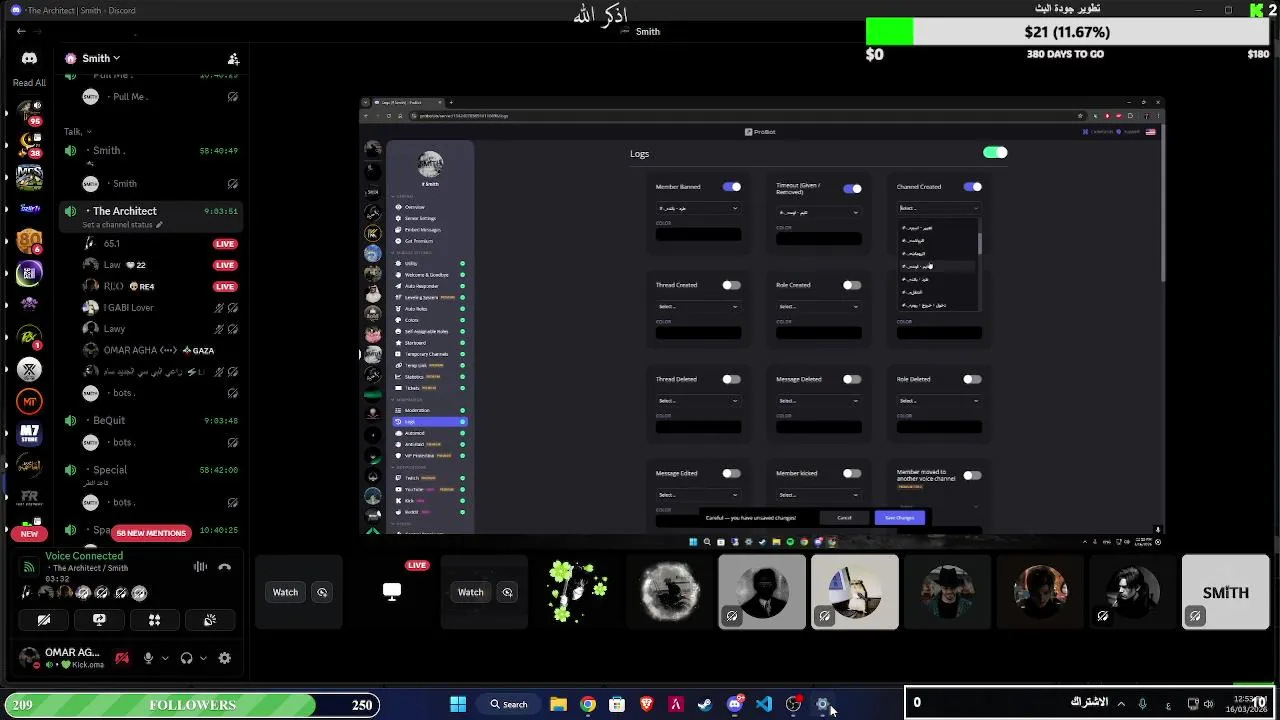This screenshot has height=720, width=1280.
Task: Pick Thread Created color swatch
Action: (x=698, y=333)
